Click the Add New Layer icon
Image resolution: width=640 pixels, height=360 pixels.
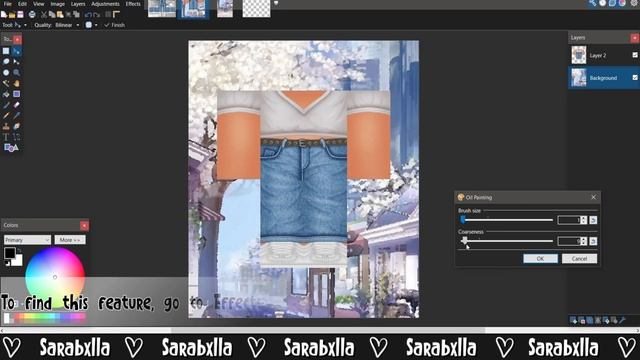573,320
